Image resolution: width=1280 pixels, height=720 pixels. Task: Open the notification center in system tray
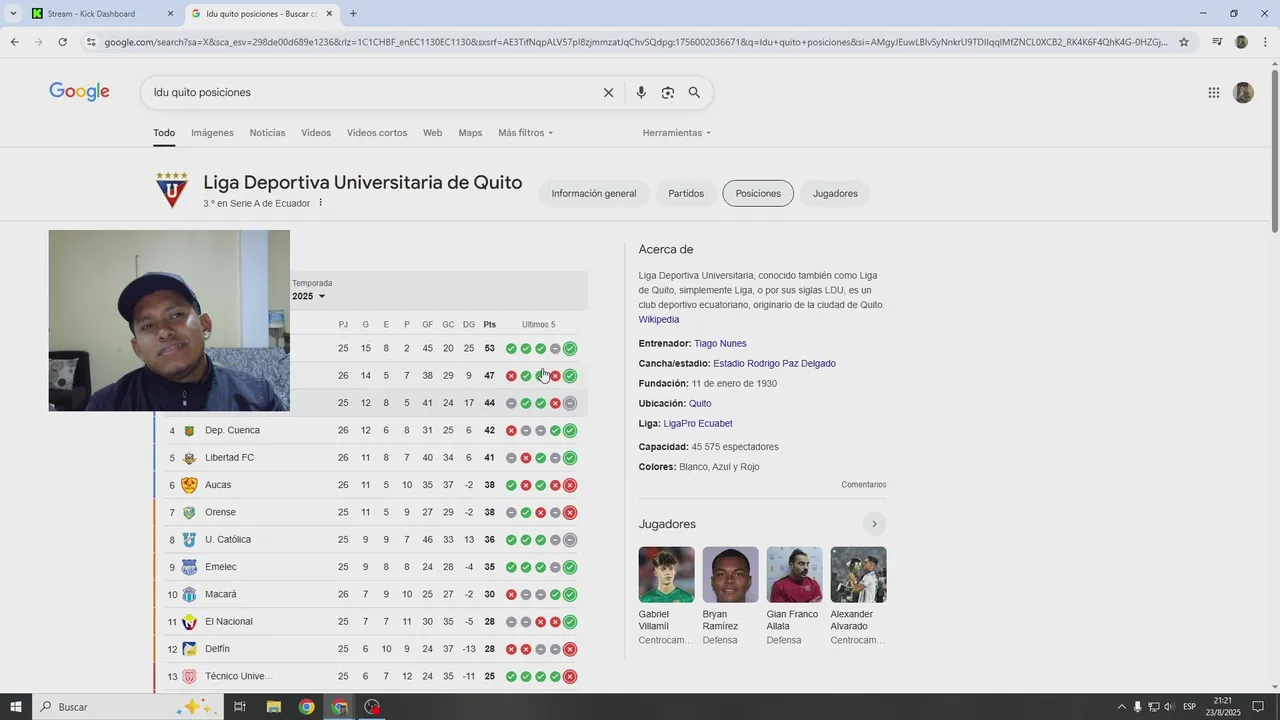pos(1258,707)
